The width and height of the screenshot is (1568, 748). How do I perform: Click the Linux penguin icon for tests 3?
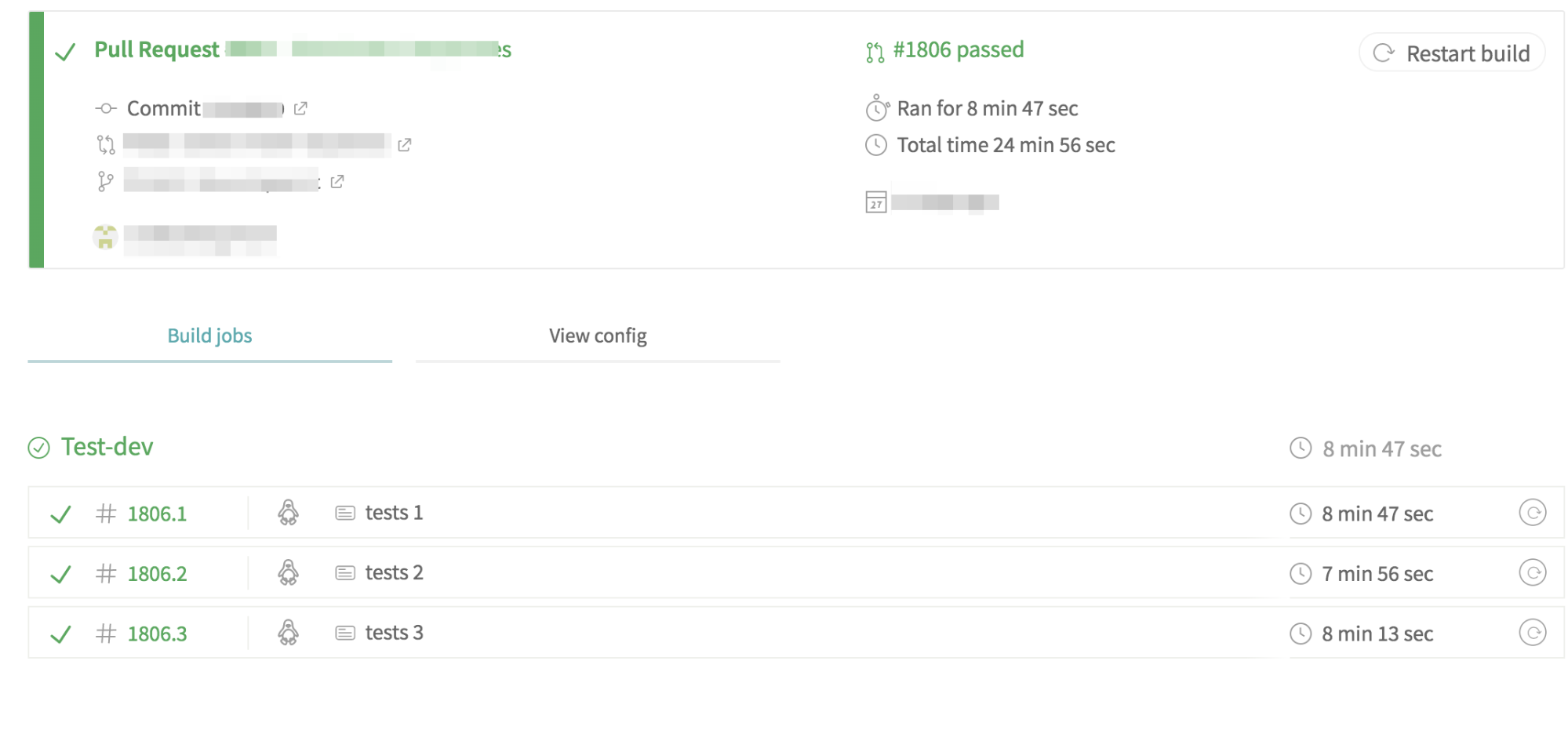point(289,633)
